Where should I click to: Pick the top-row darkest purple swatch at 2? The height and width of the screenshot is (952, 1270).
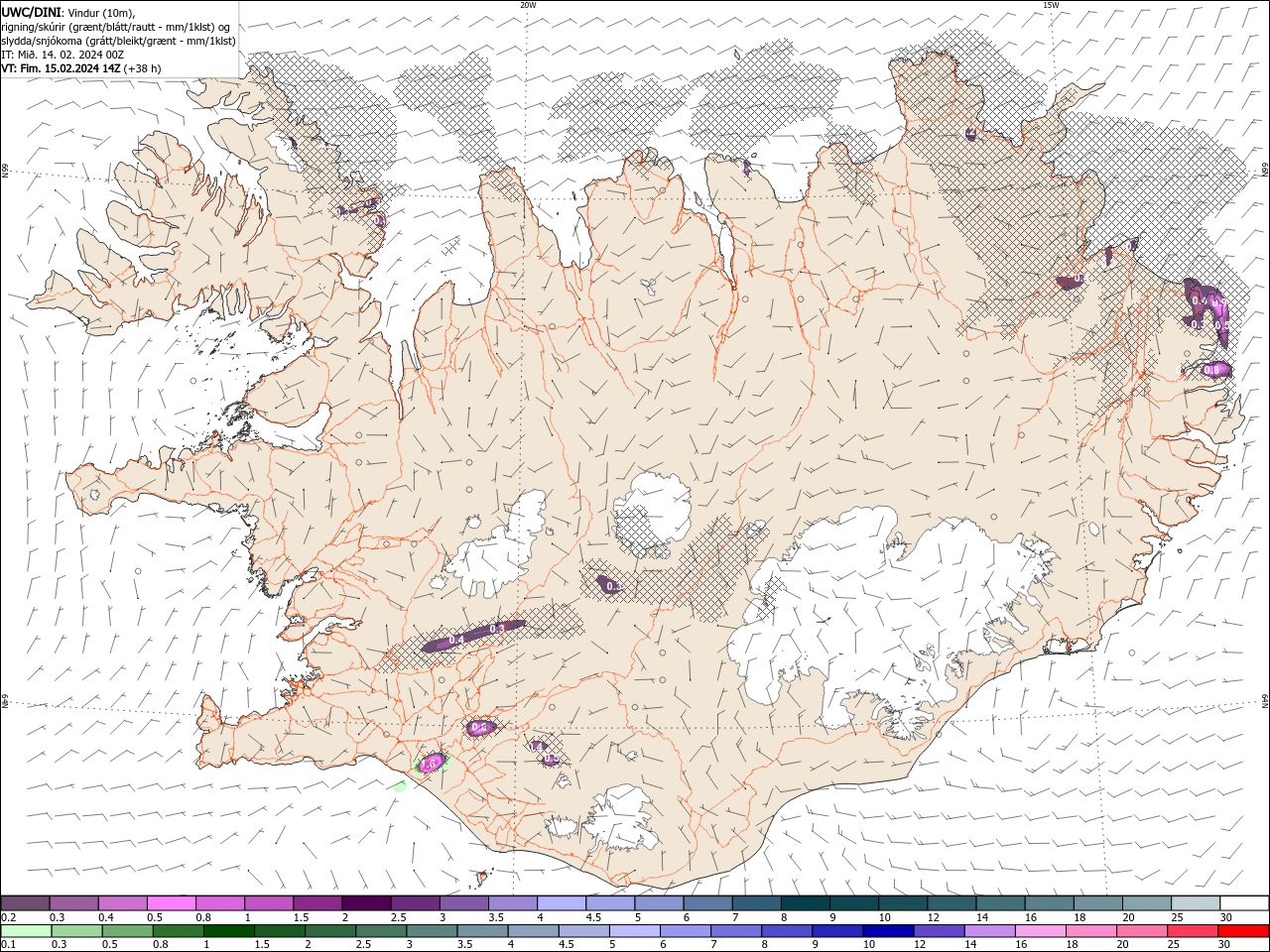pyautogui.click(x=366, y=903)
